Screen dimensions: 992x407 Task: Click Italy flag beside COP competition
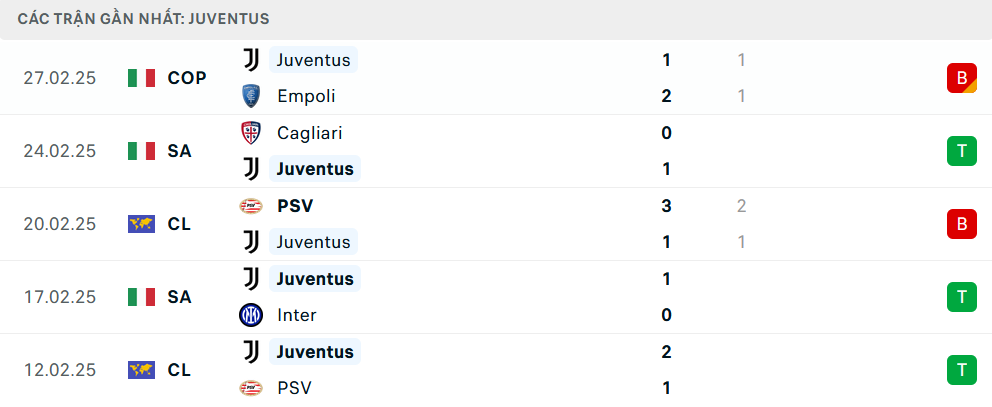coord(142,78)
